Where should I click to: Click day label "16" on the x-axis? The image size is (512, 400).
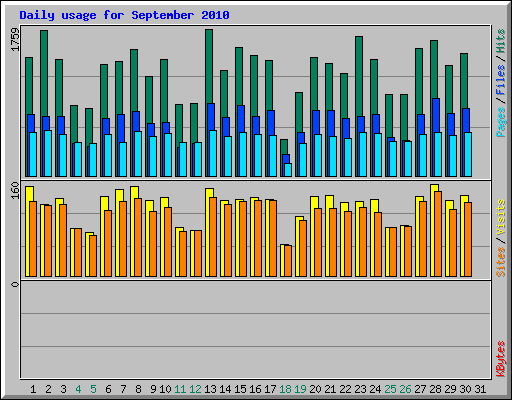[x=255, y=389]
